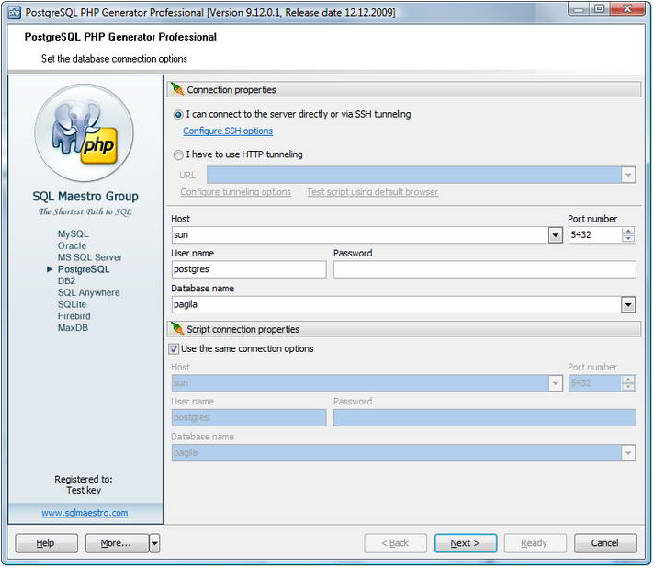
Task: Select direct or SSH tunneling connection option
Action: 179,115
